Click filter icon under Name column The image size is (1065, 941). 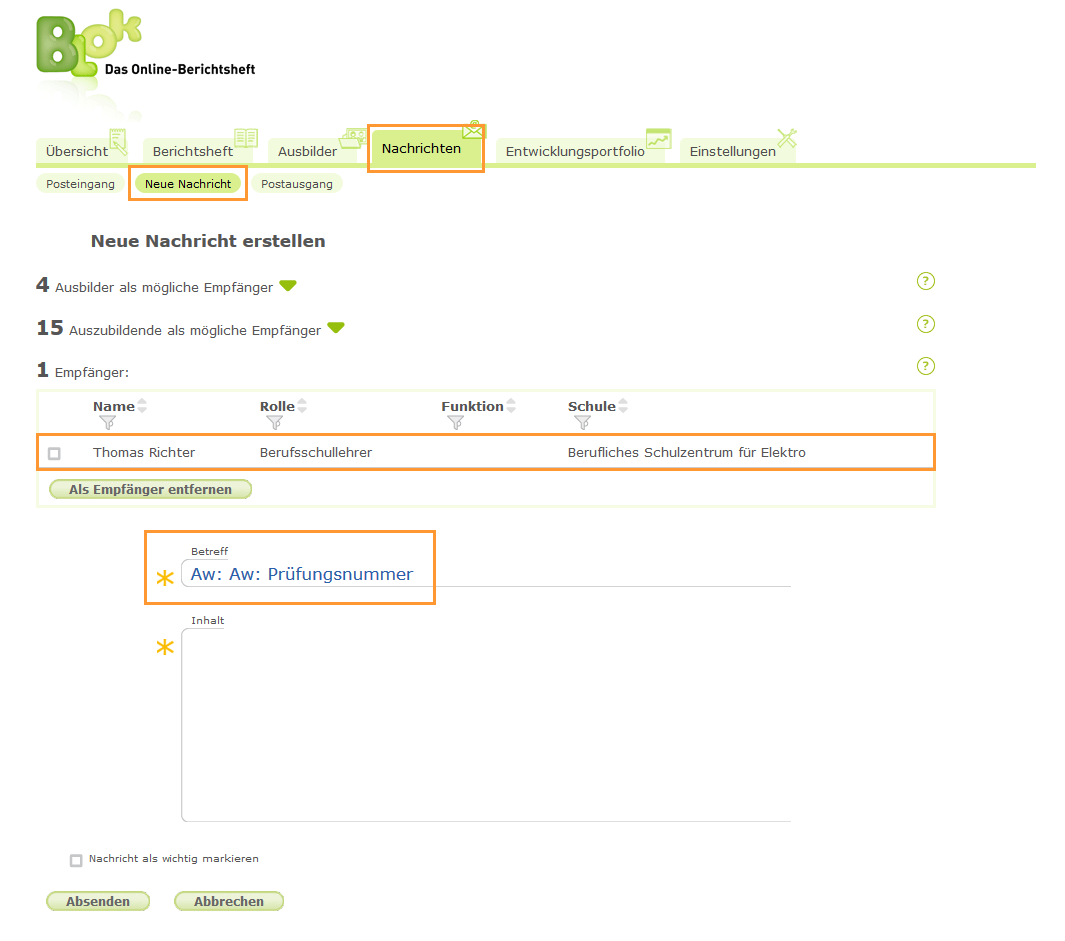[x=108, y=423]
